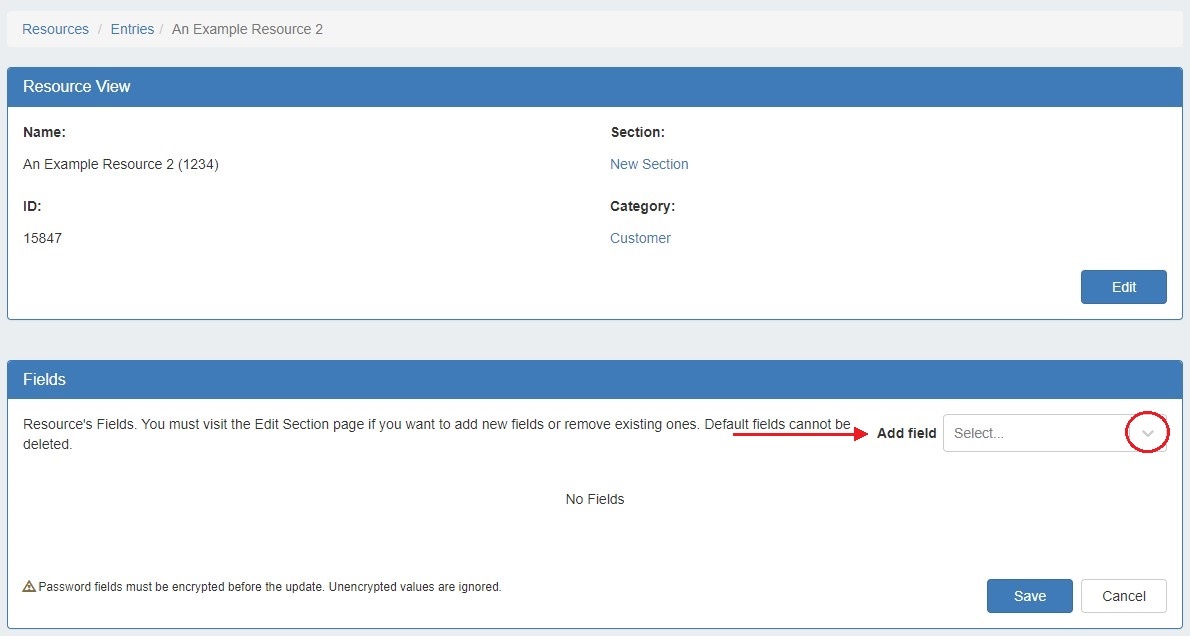Click the Resource View panel header

594,87
